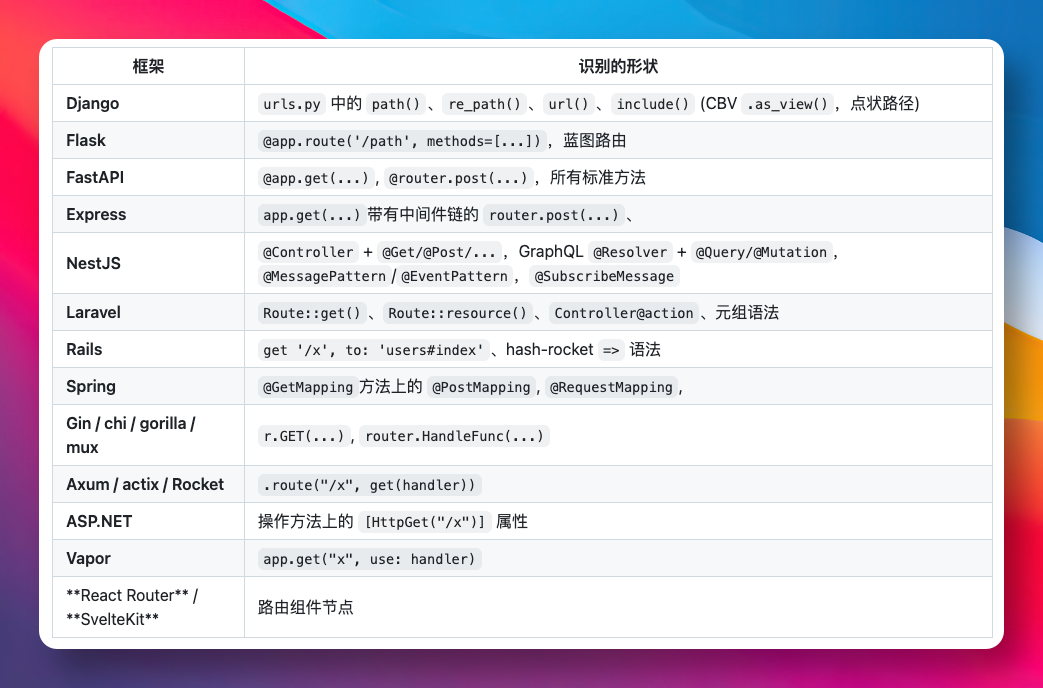Image resolution: width=1043 pixels, height=688 pixels.
Task: Select the app.get("x", use: handler) snippet
Action: [x=370, y=560]
